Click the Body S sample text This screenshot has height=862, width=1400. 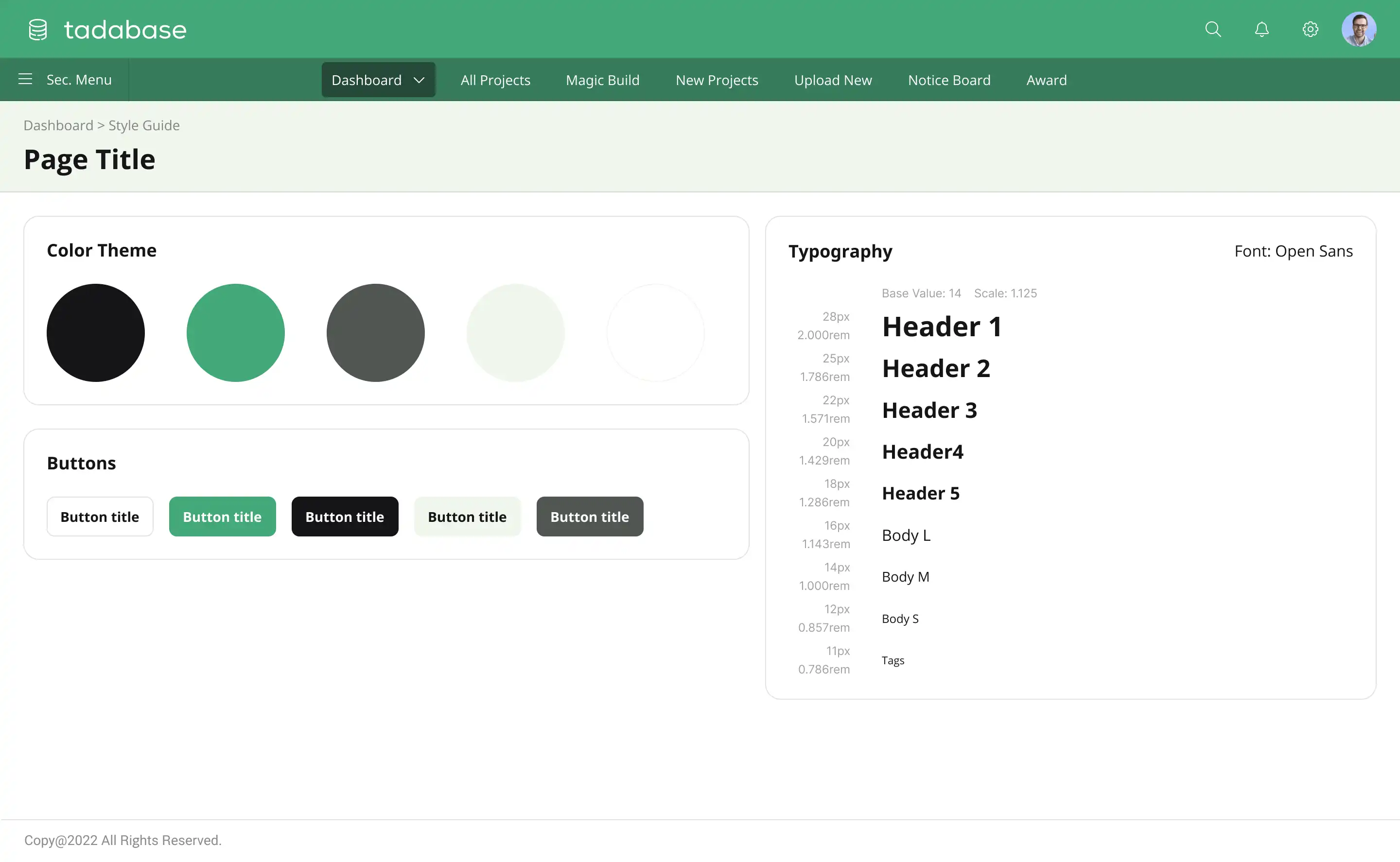coord(900,619)
